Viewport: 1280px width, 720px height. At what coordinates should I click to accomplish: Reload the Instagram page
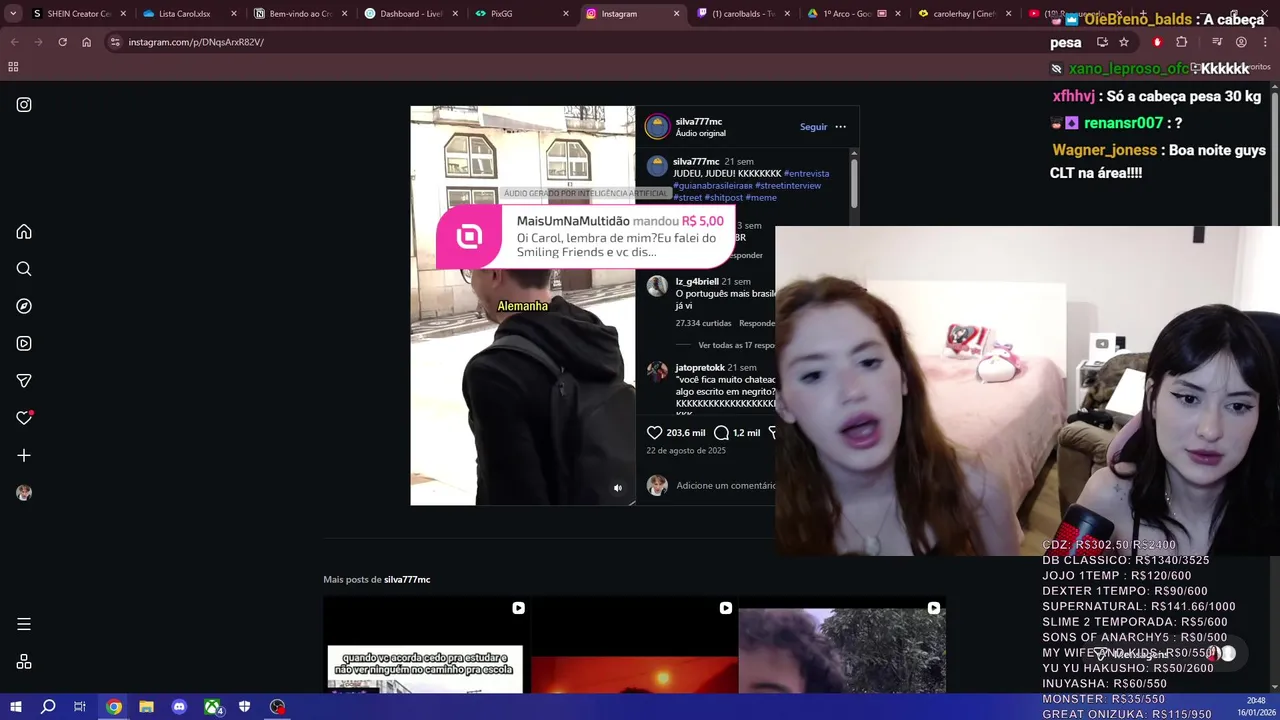62,42
